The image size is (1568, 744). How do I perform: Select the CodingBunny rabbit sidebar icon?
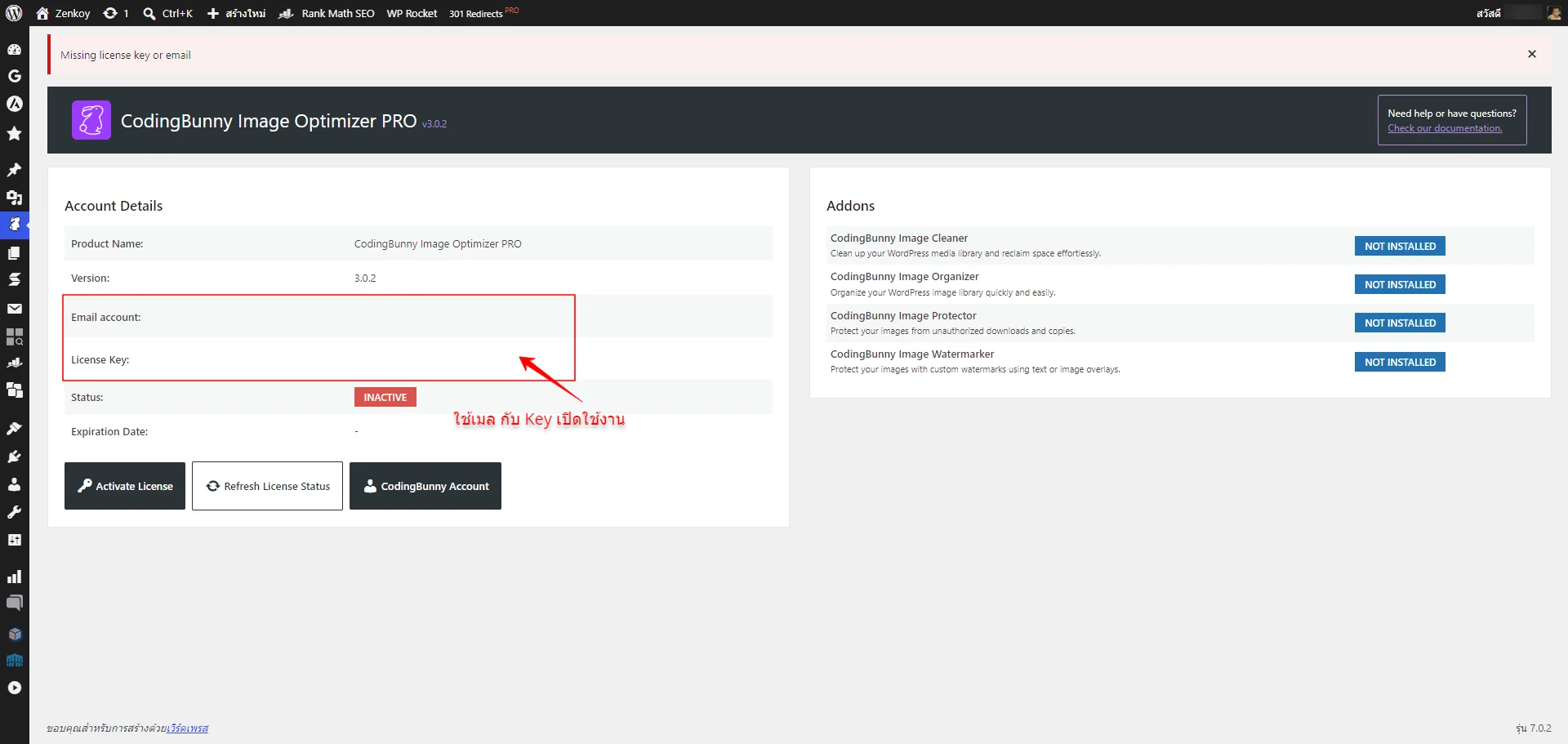(14, 224)
